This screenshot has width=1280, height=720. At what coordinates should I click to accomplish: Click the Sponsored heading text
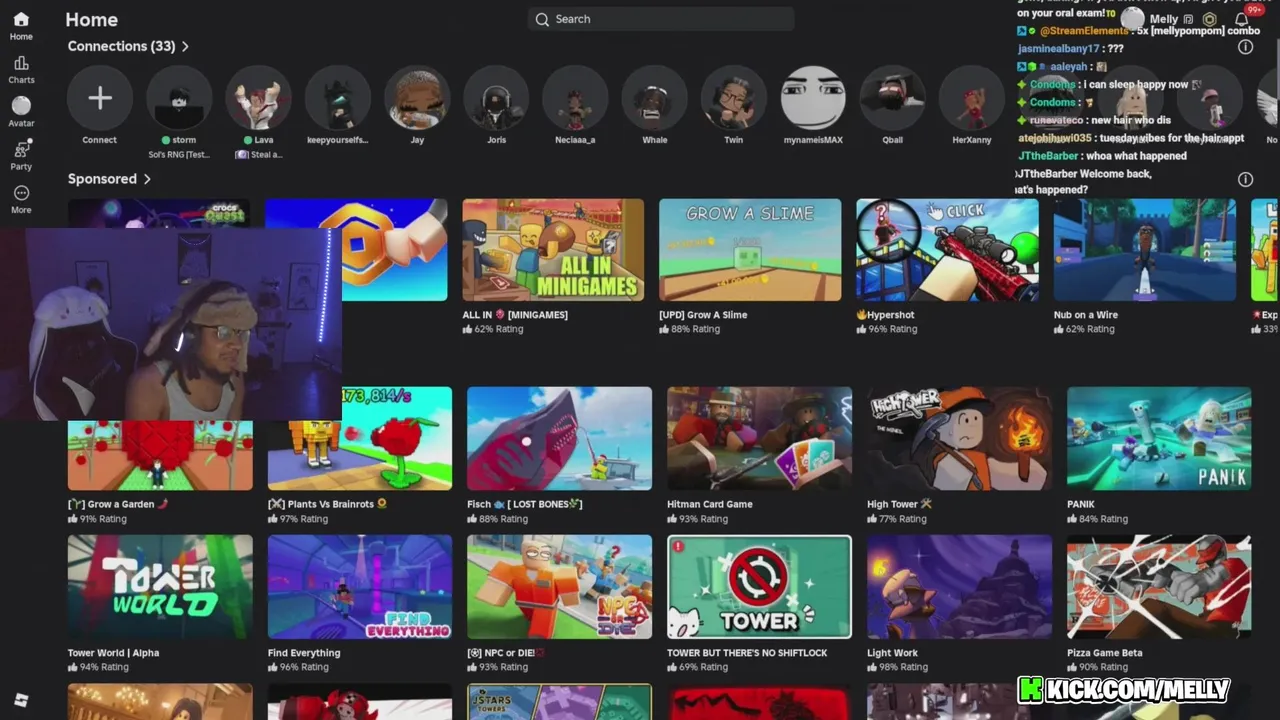click(x=102, y=179)
